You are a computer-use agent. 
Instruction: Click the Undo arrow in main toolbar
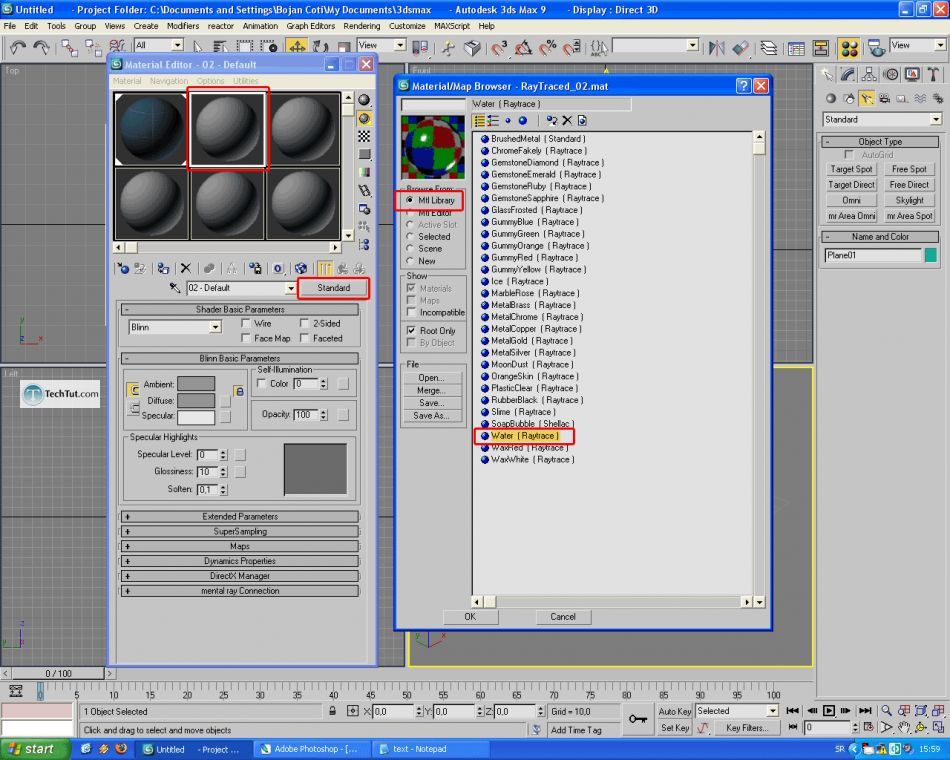(18, 47)
